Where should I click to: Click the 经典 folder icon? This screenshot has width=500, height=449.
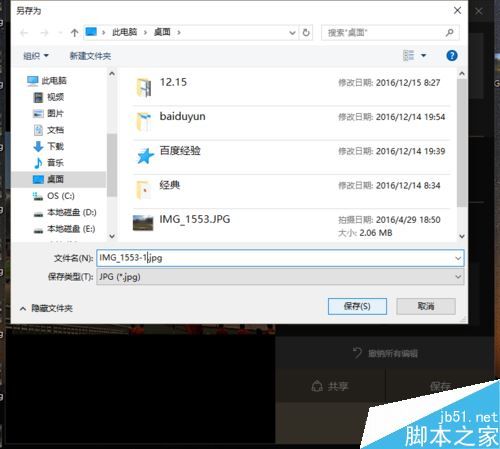pyautogui.click(x=144, y=190)
